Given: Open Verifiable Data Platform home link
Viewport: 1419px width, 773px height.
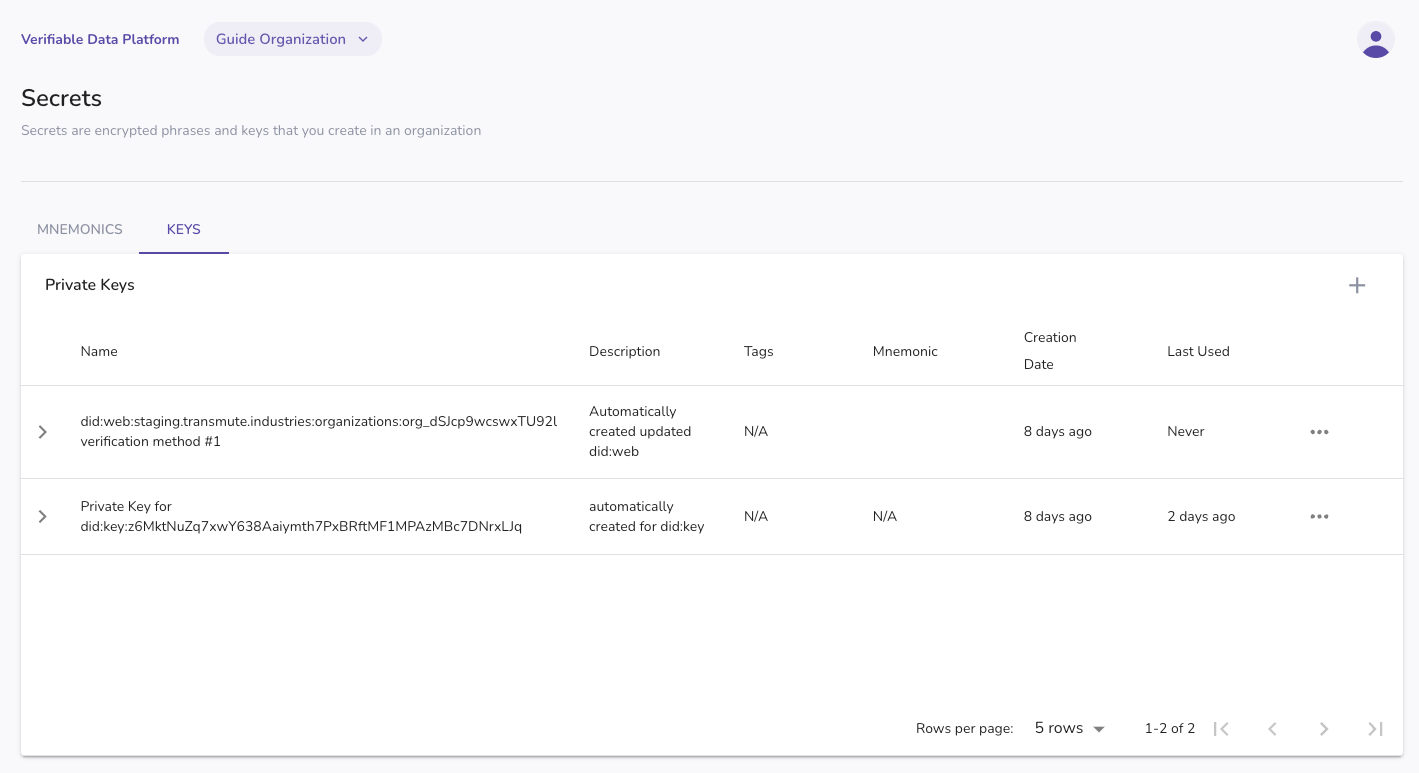Looking at the screenshot, I should pyautogui.click(x=100, y=39).
